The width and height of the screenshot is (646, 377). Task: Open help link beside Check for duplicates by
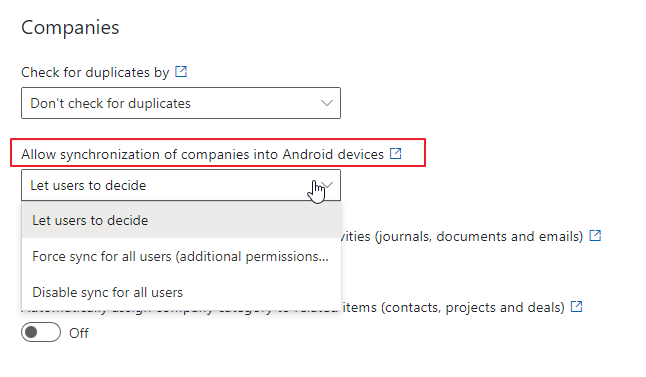point(181,71)
